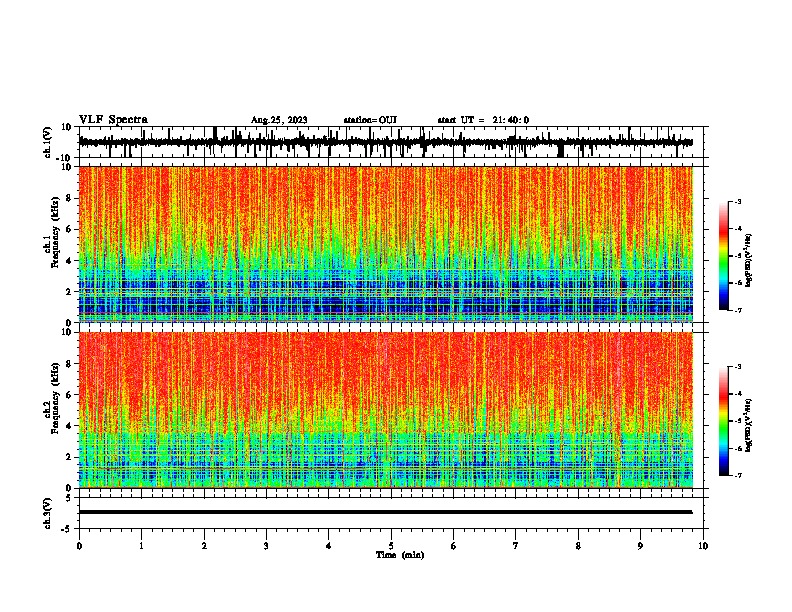792x612 pixels.
Task: Click the log(PSD) label of the ch.1 color bar
Action: pos(749,261)
